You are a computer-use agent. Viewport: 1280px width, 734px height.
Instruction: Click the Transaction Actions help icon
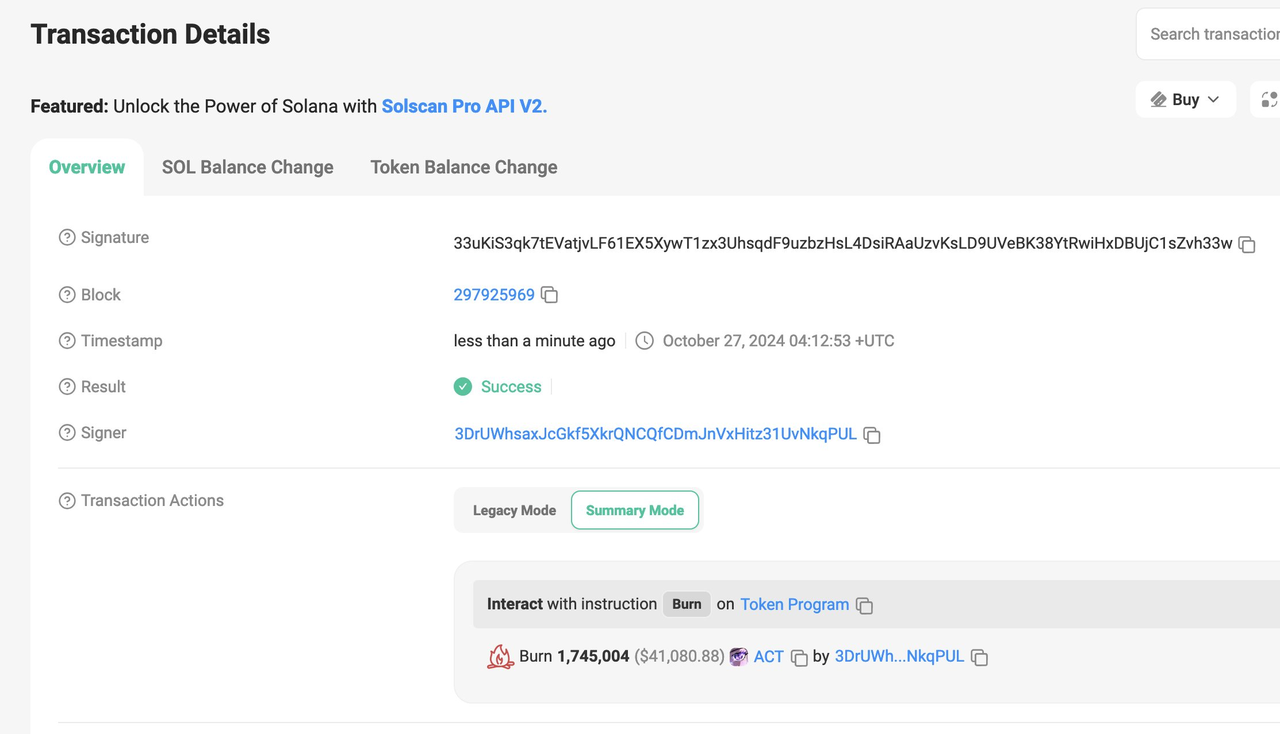[67, 501]
